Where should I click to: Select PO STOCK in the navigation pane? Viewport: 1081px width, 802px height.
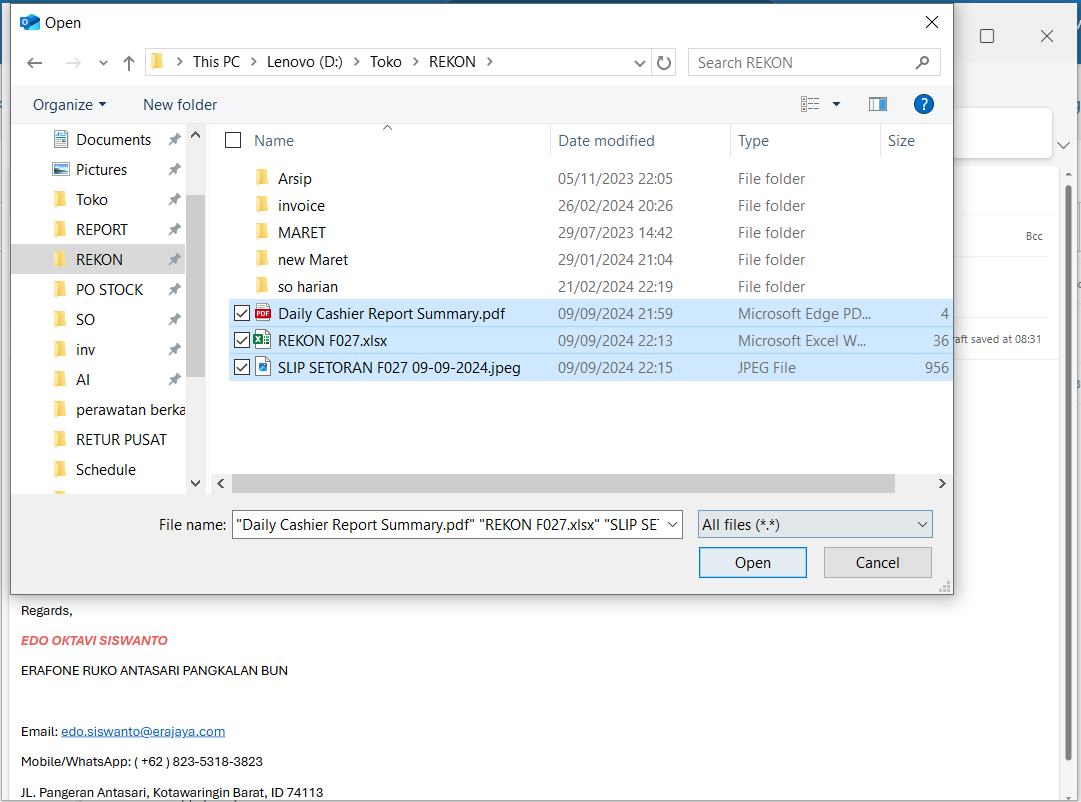click(109, 289)
